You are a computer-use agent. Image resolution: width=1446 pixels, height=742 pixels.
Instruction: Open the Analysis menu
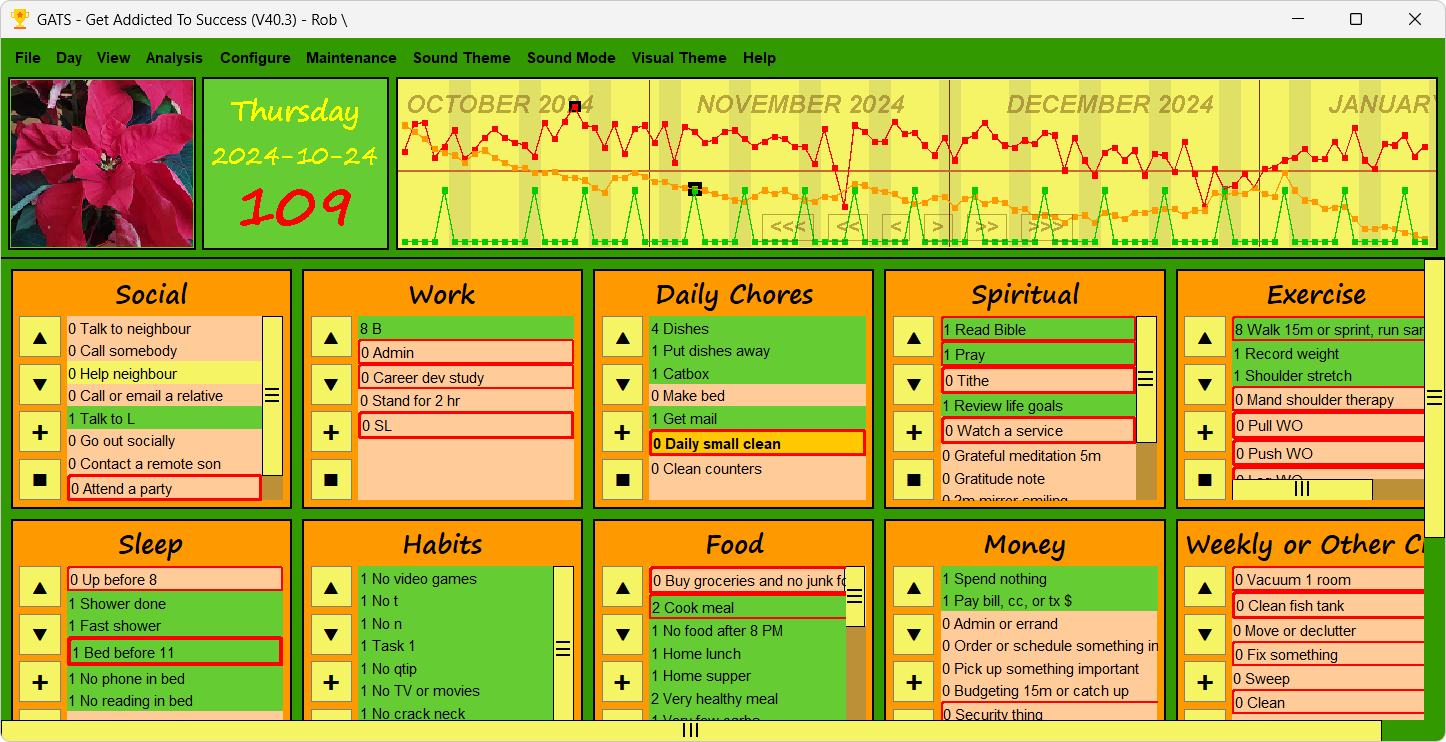[x=174, y=58]
